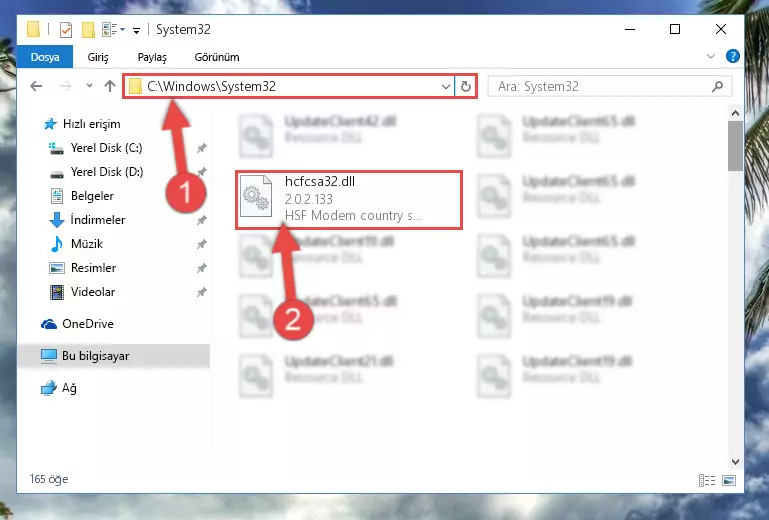Click the pin icon next to İndirmeler
The width and height of the screenshot is (769, 520).
coord(202,220)
